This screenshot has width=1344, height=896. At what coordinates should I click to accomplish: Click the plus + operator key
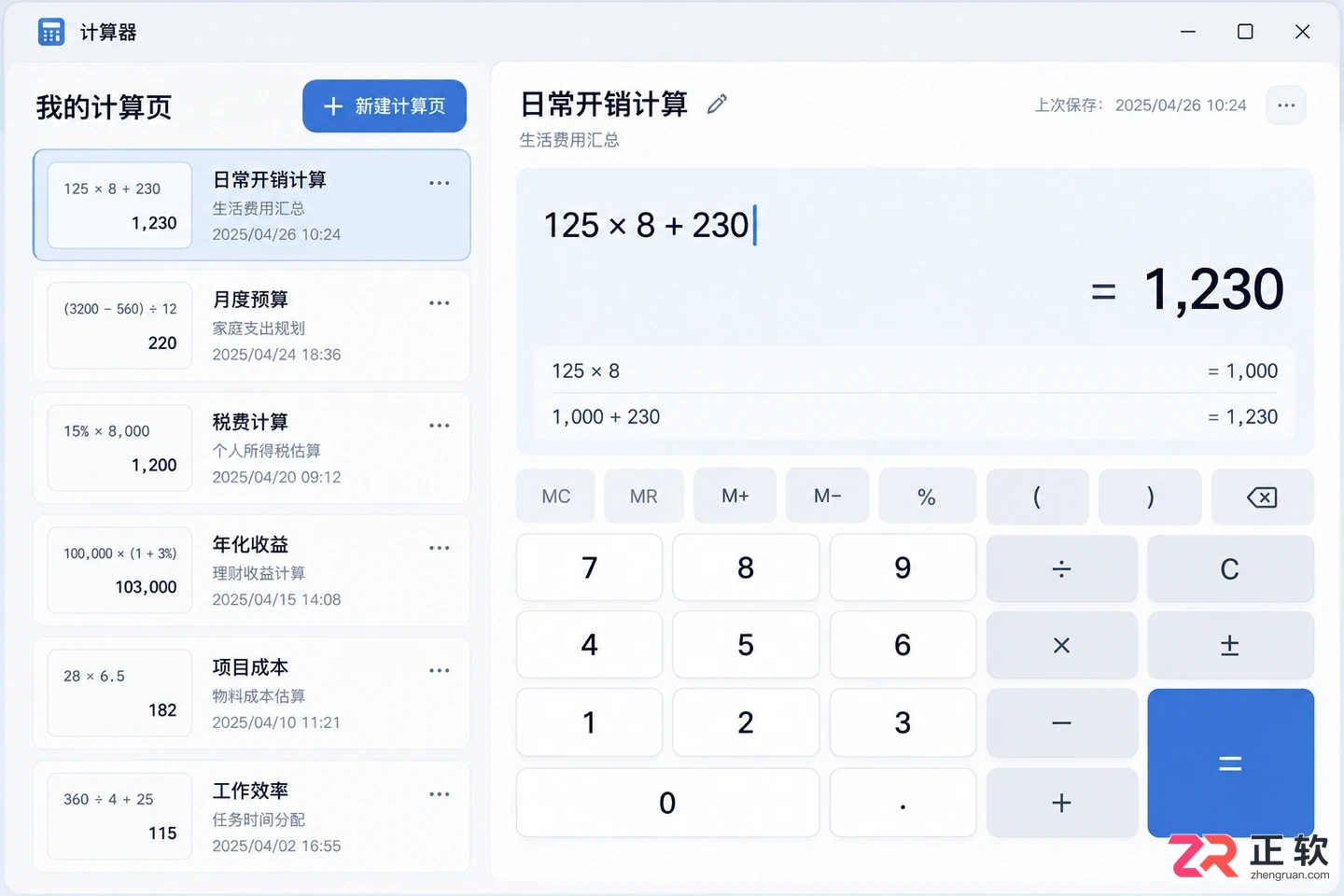coord(1061,803)
